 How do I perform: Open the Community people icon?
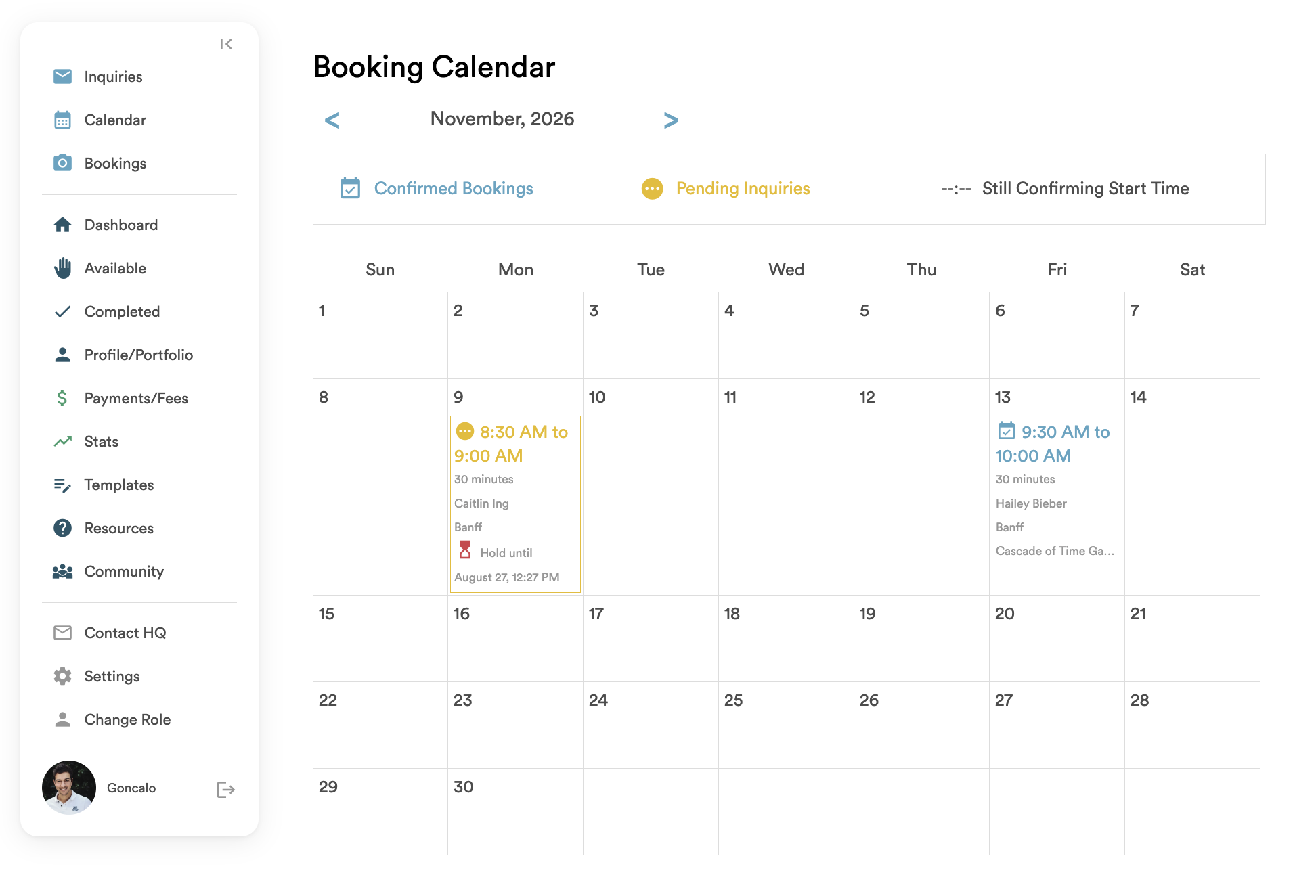62,571
